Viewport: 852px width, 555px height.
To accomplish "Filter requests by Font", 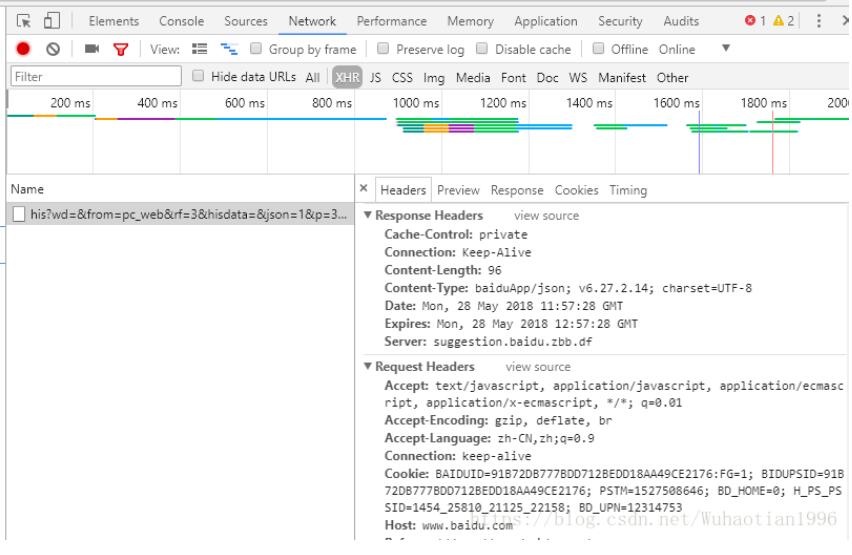I will pos(513,78).
